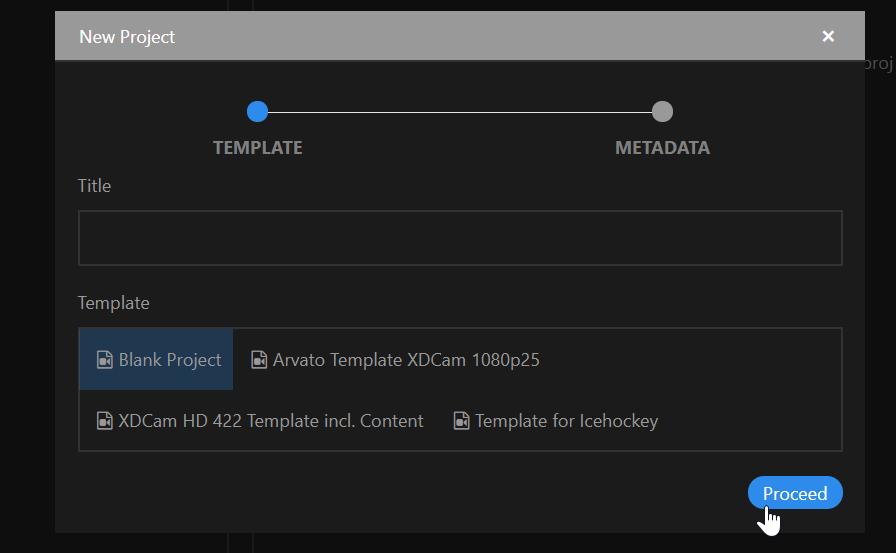Click the Arvato Template file icon
The height and width of the screenshot is (553, 896).
259,360
